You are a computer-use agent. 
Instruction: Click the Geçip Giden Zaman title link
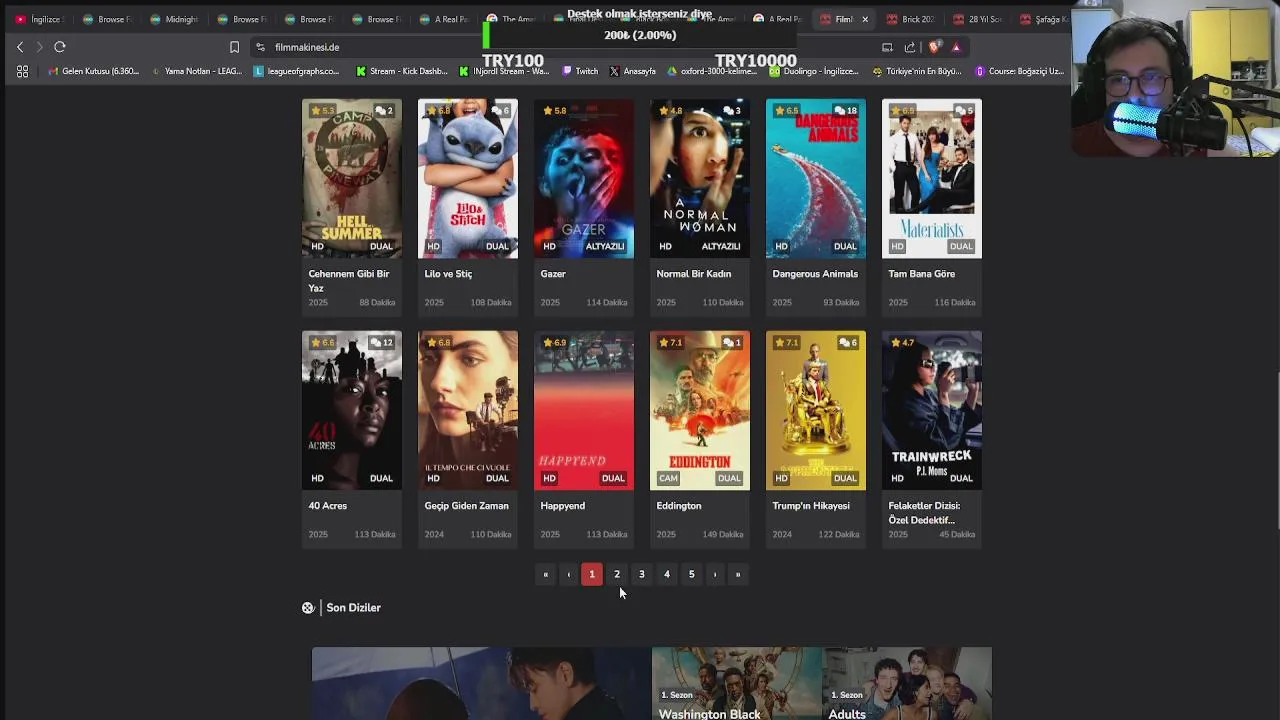coord(467,506)
